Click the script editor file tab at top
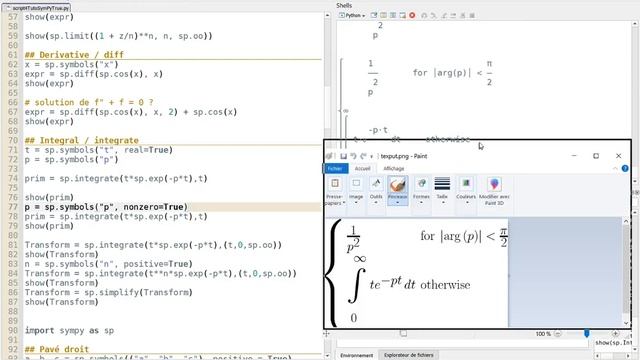This screenshot has height=360, width=640. pos(37,8)
